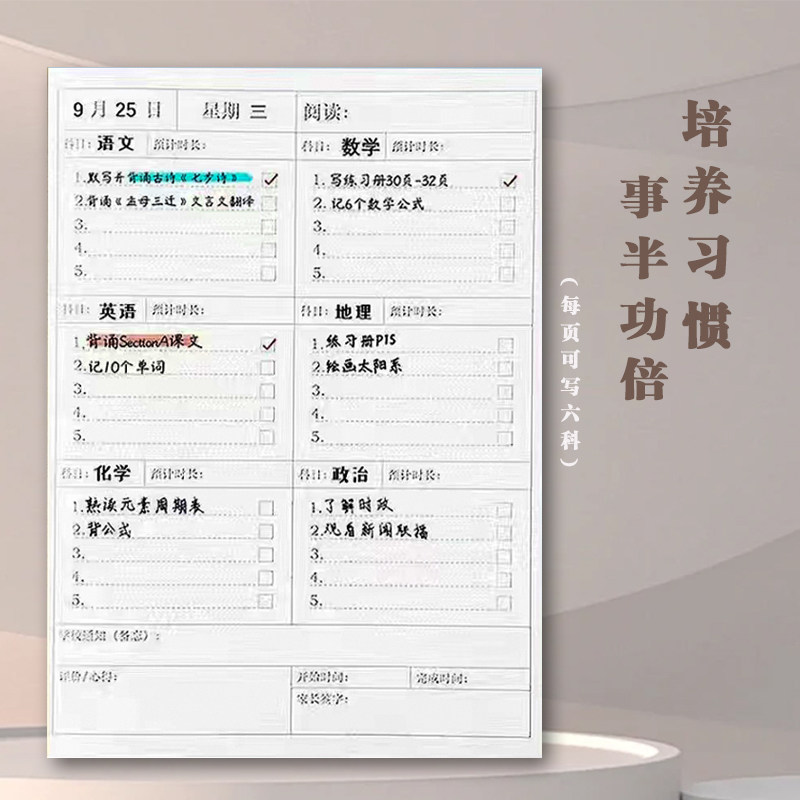
Task: Check the box for 绘画太阳系
Action: click(x=505, y=368)
